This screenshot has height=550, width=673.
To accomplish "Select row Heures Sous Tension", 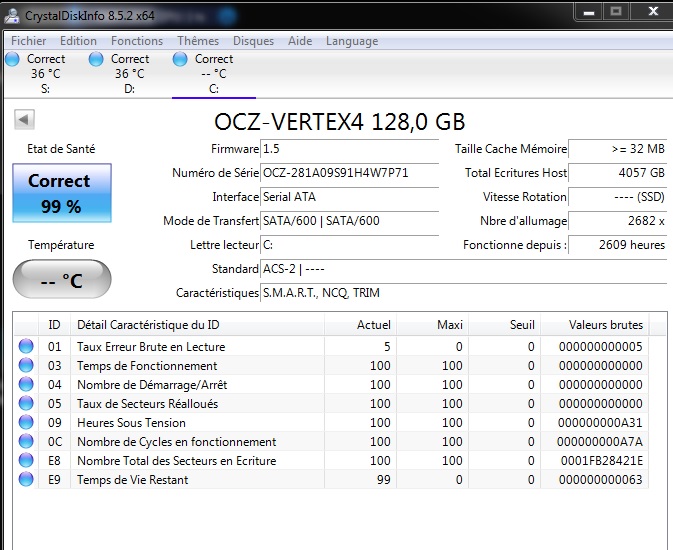I will click(331, 422).
